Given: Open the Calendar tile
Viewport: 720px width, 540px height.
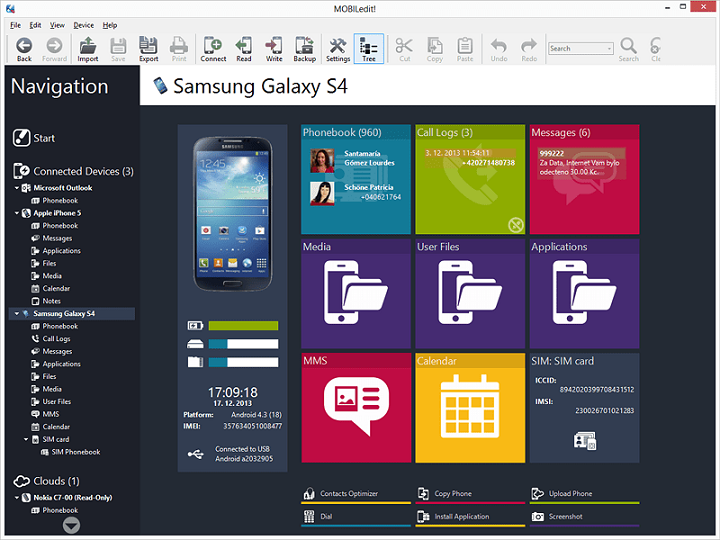Looking at the screenshot, I should tap(470, 408).
